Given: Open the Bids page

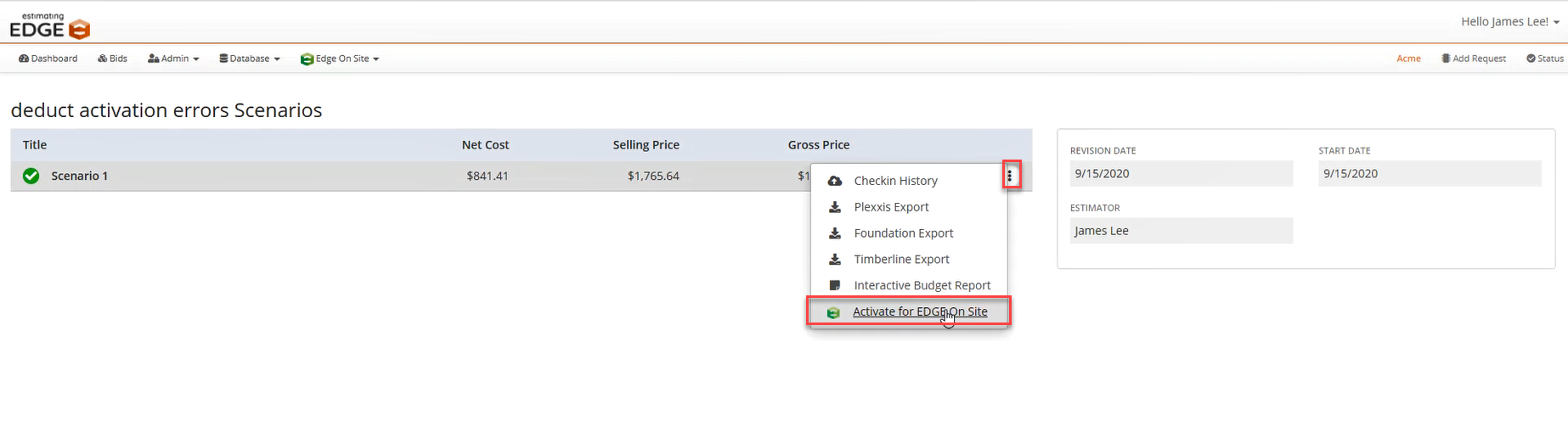Looking at the screenshot, I should point(113,59).
